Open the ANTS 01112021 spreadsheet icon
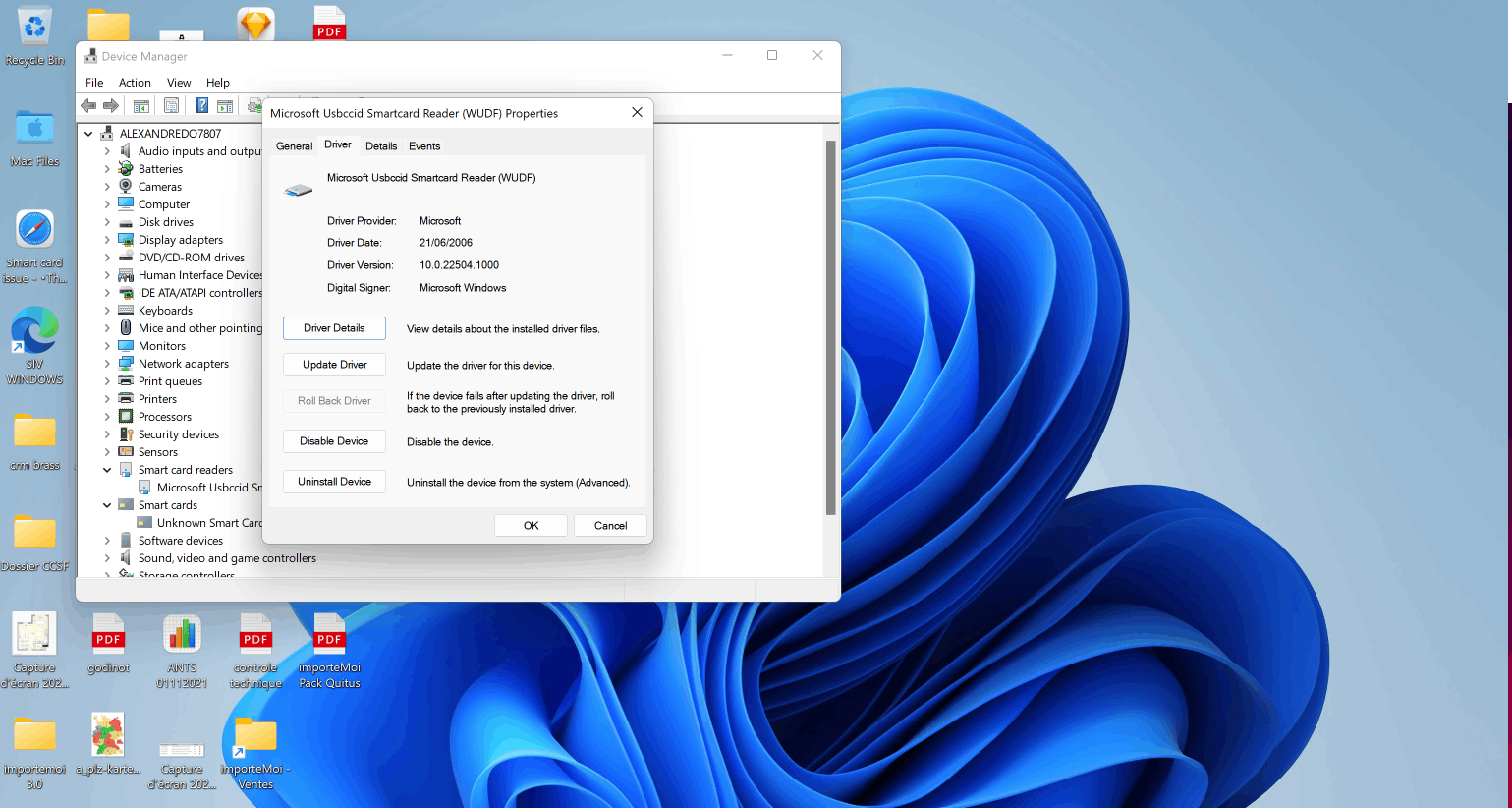The image size is (1512, 808). pyautogui.click(x=182, y=650)
